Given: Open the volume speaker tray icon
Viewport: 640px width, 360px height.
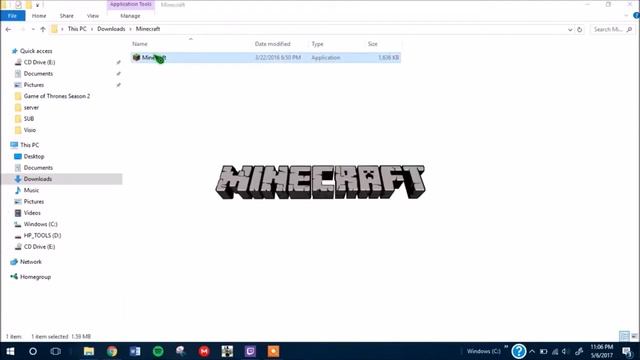Looking at the screenshot, I should [565, 351].
